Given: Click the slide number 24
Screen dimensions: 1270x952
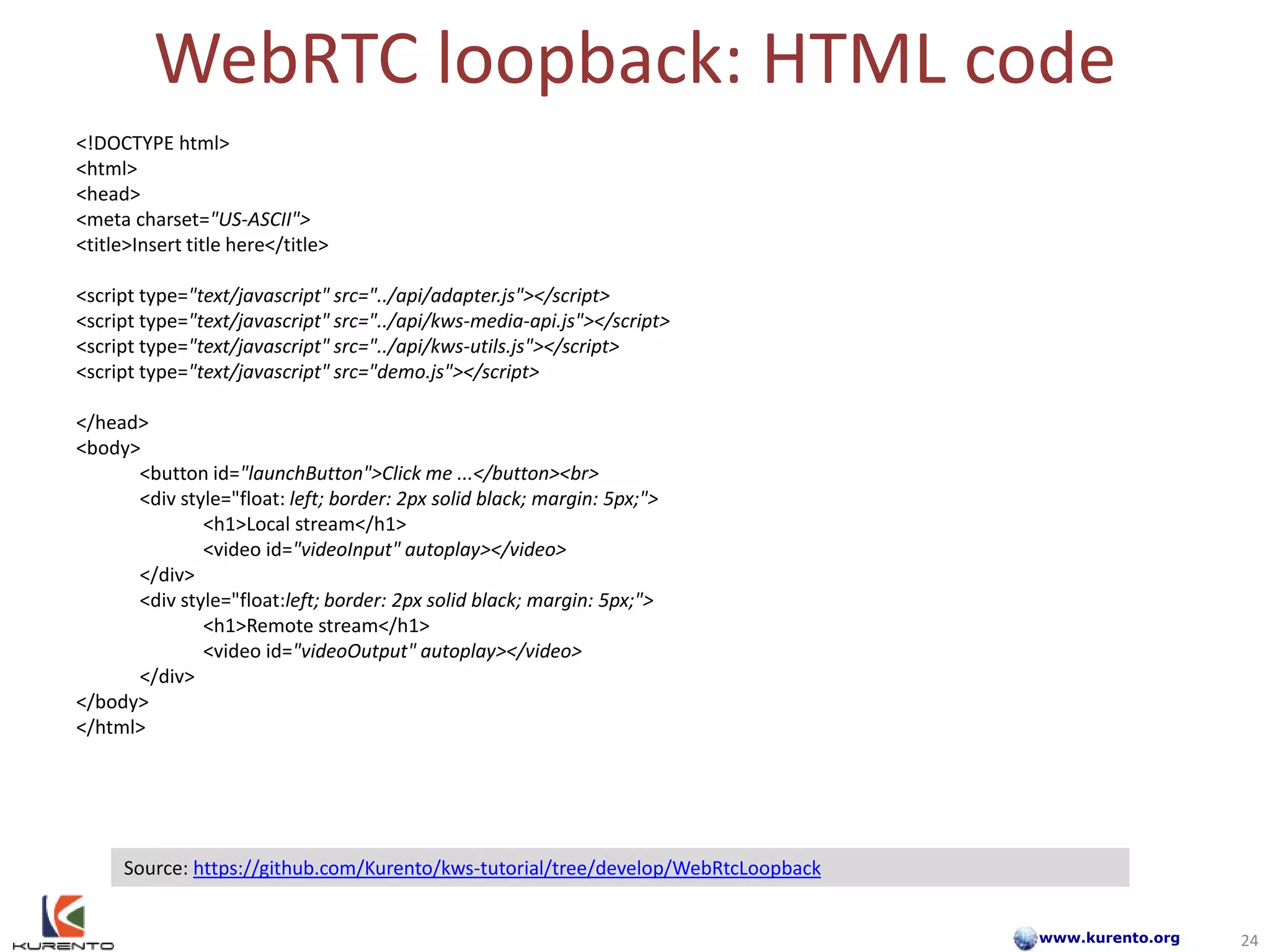Looking at the screenshot, I should [1249, 940].
